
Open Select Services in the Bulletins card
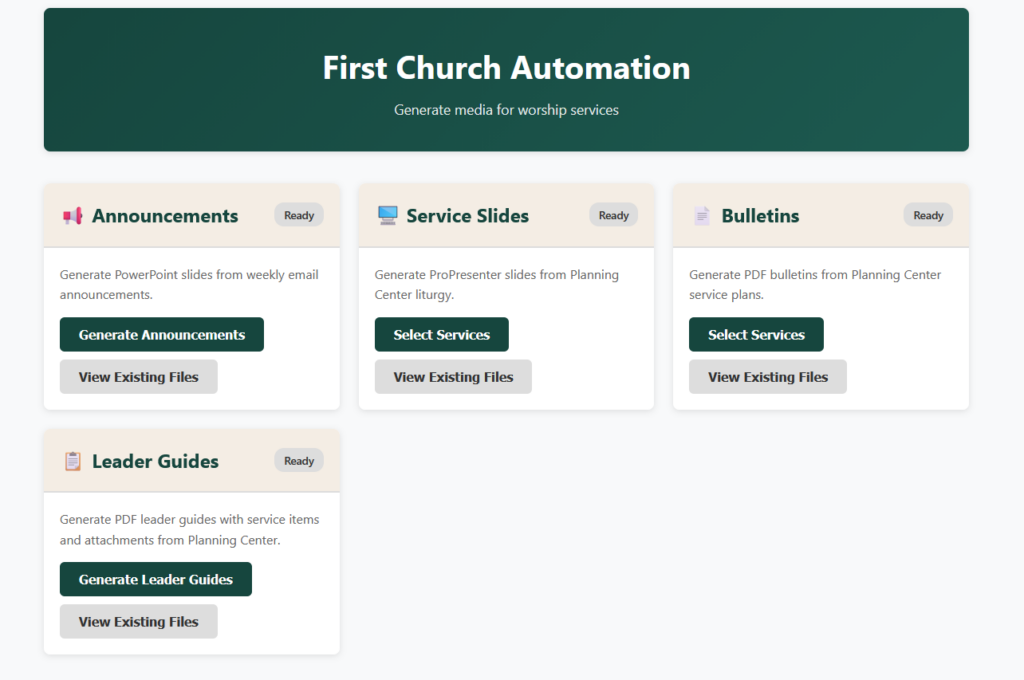[x=756, y=335]
